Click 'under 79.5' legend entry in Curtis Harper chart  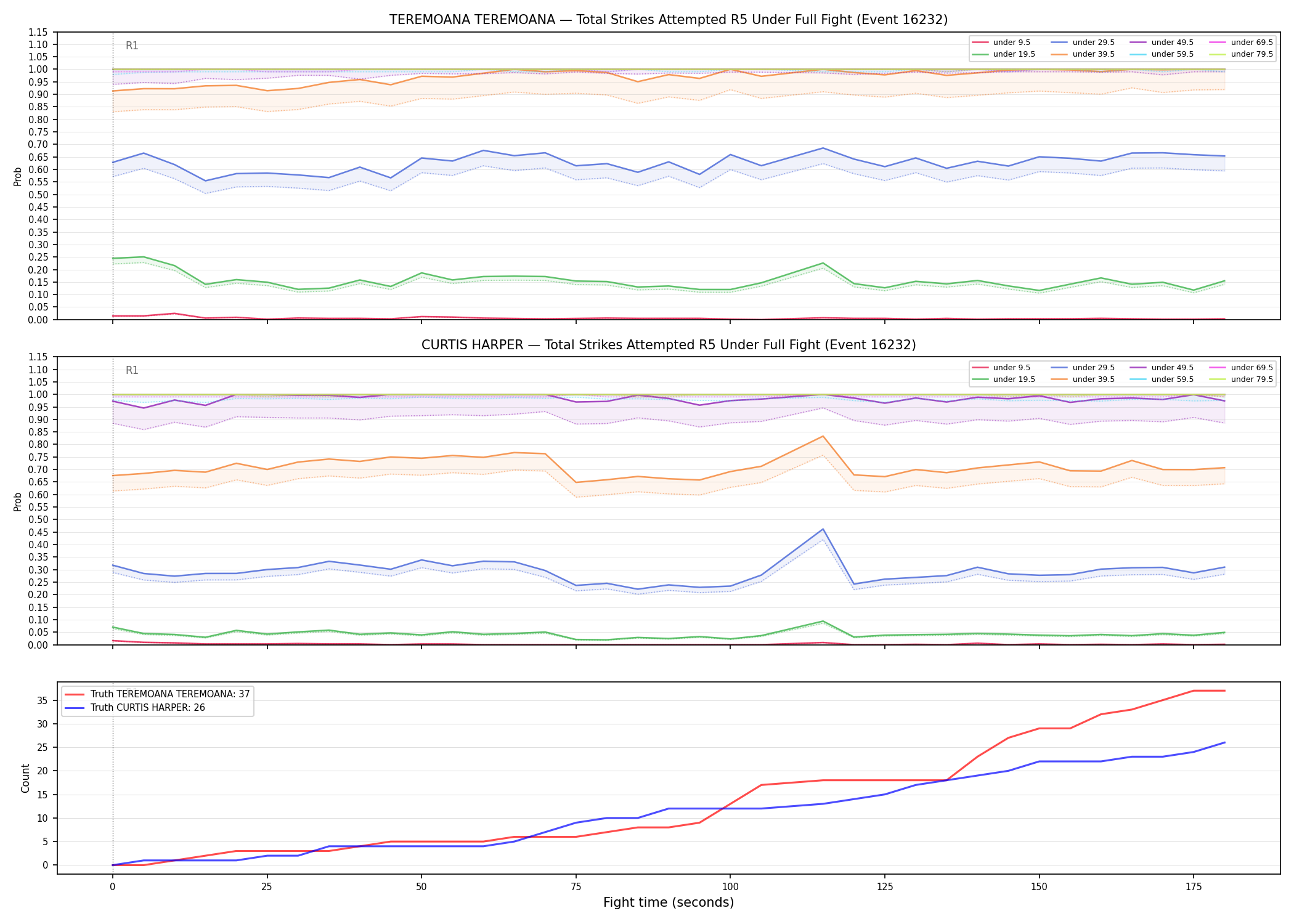[1241, 379]
